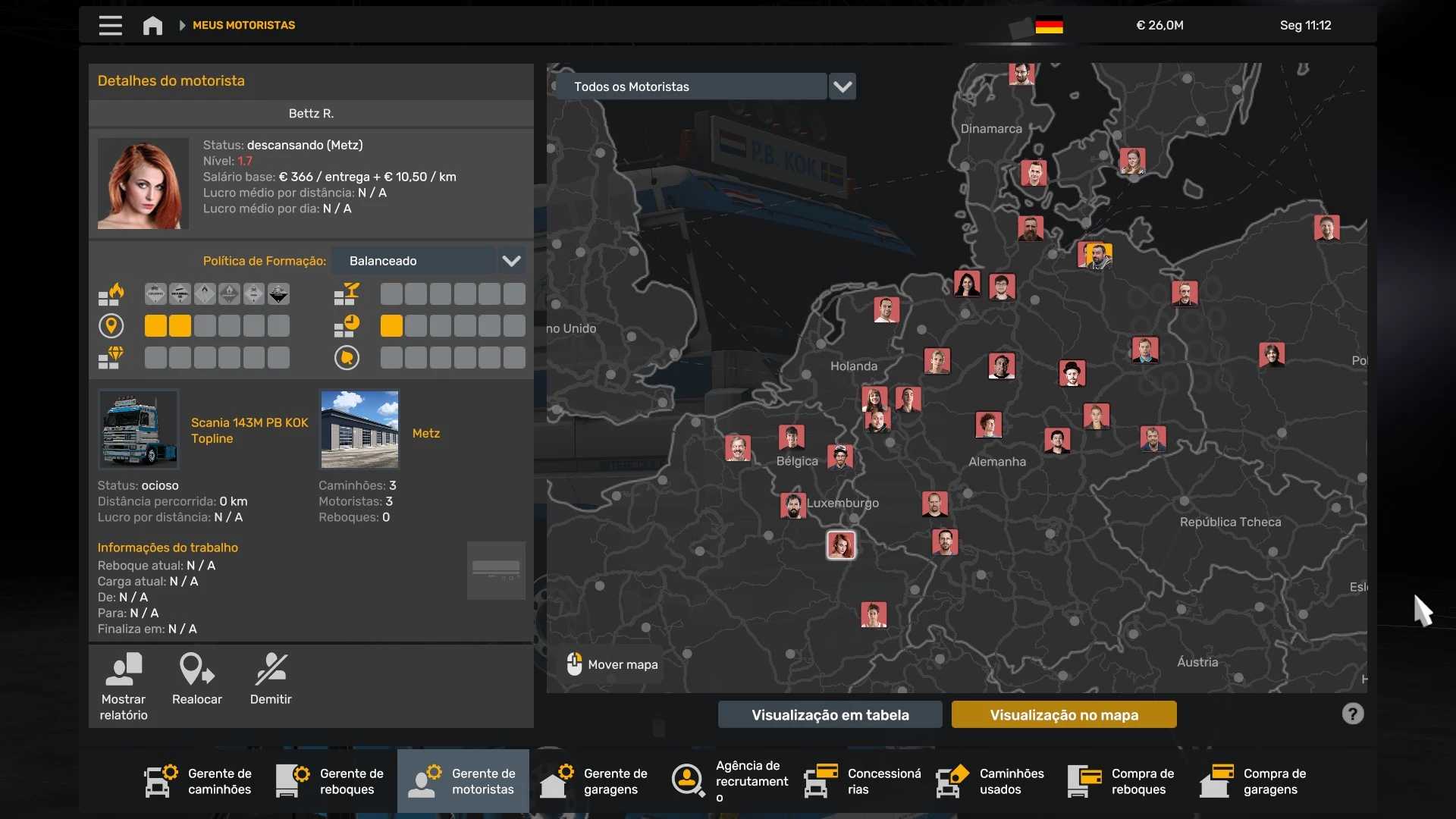Viewport: 1456px width, 819px height.
Task: Open the Política de Formação arrow dropdown
Action: click(512, 261)
